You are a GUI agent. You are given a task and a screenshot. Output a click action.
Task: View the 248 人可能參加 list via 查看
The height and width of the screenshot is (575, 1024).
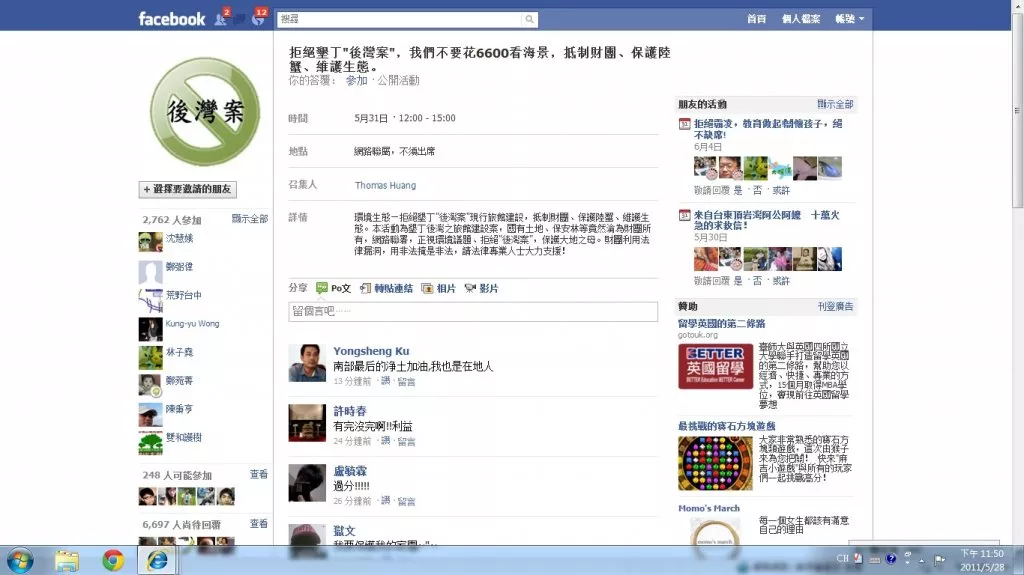[259, 474]
